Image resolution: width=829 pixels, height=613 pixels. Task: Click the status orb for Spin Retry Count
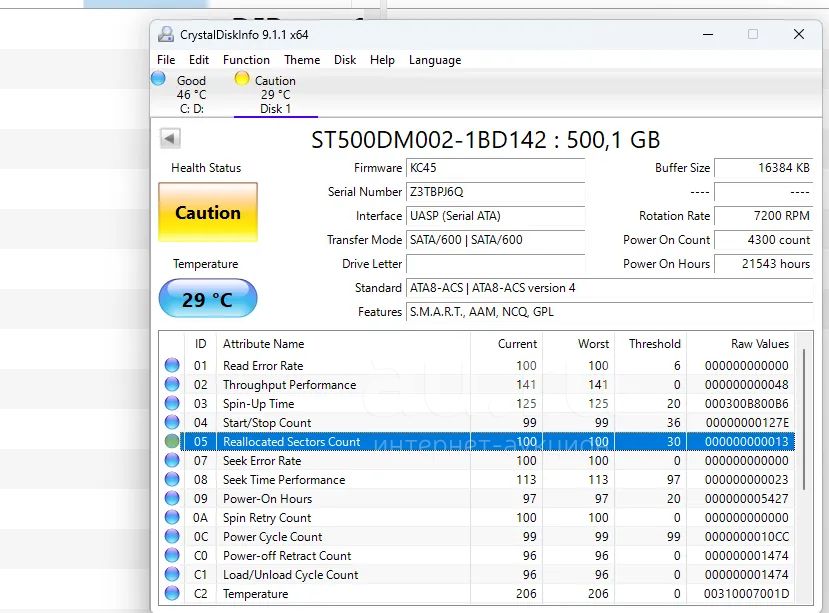[x=172, y=517]
